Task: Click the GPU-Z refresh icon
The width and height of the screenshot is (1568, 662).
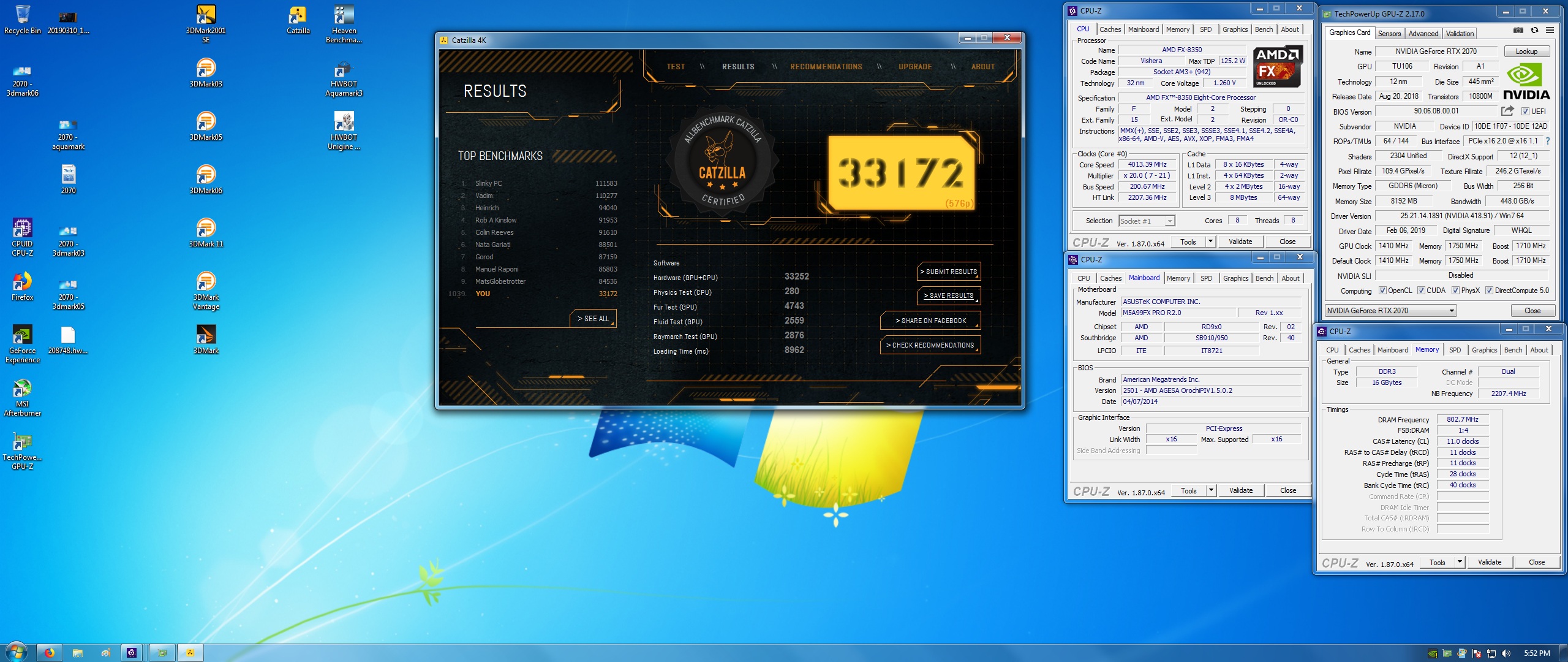Action: point(1534,31)
